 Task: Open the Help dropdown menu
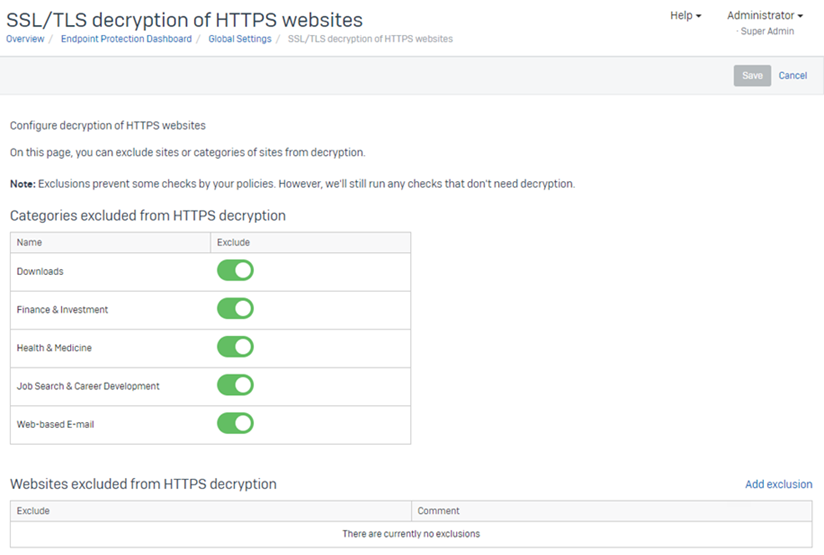(x=685, y=16)
